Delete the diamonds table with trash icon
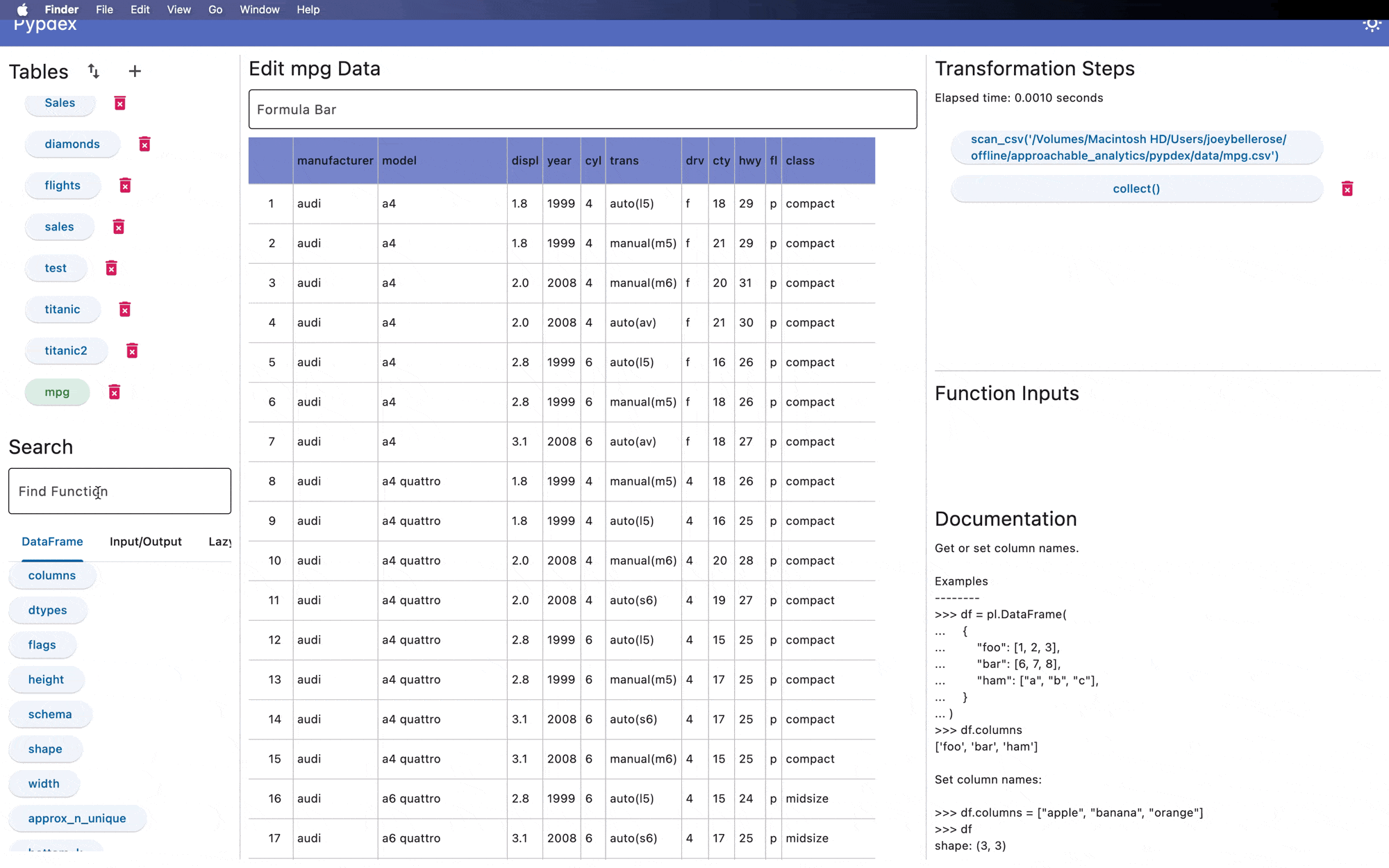The image size is (1389, 868). [x=144, y=144]
